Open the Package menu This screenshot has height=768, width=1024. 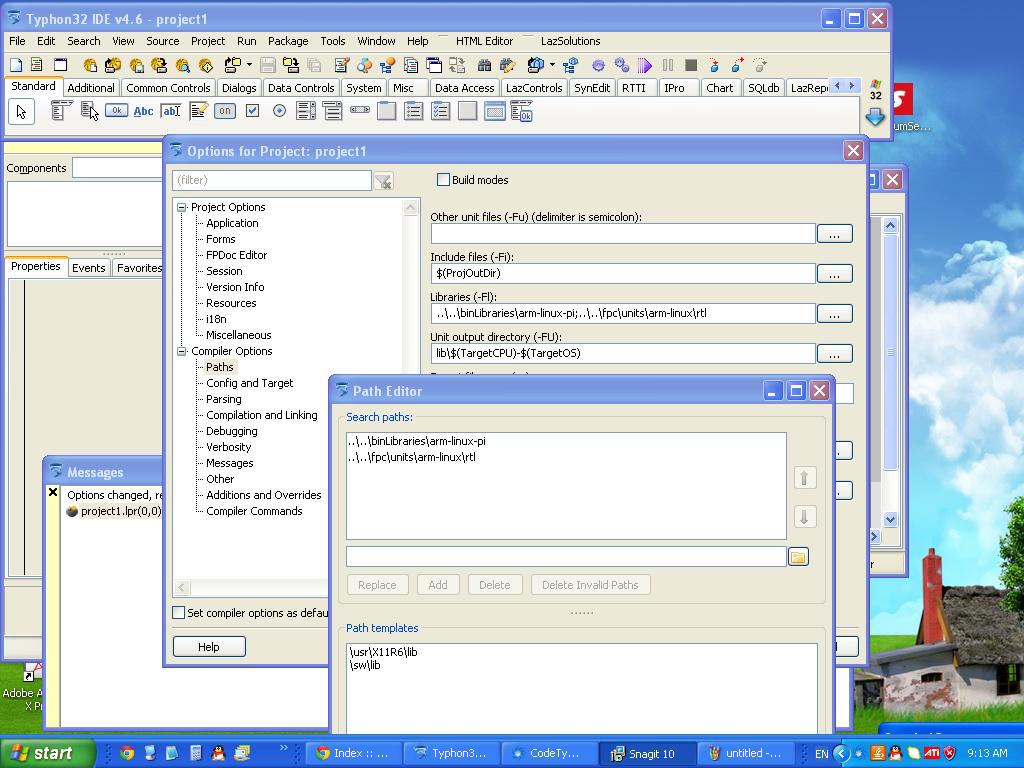coord(288,40)
